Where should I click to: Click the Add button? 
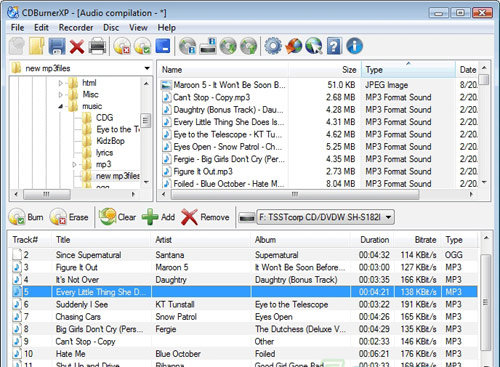point(159,217)
